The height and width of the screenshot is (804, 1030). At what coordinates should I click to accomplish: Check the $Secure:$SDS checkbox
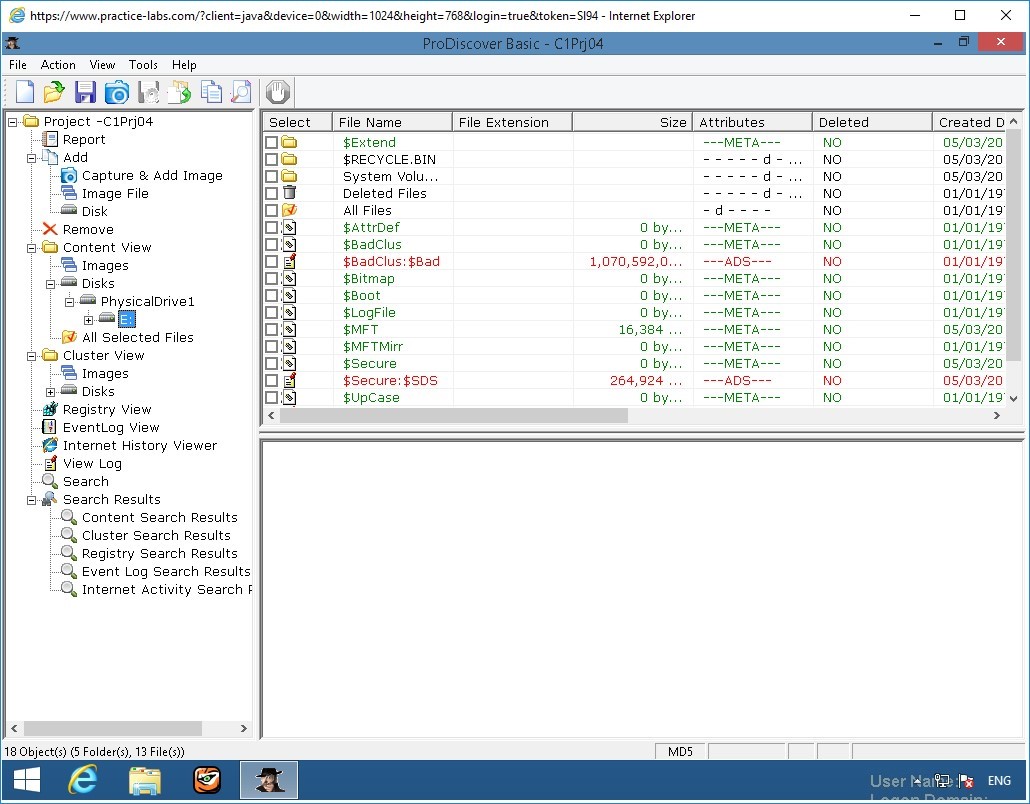tap(271, 380)
